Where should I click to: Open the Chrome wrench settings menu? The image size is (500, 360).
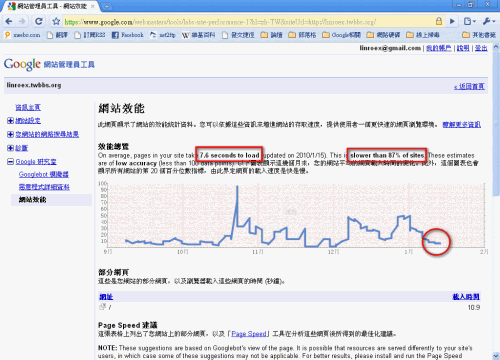488,22
